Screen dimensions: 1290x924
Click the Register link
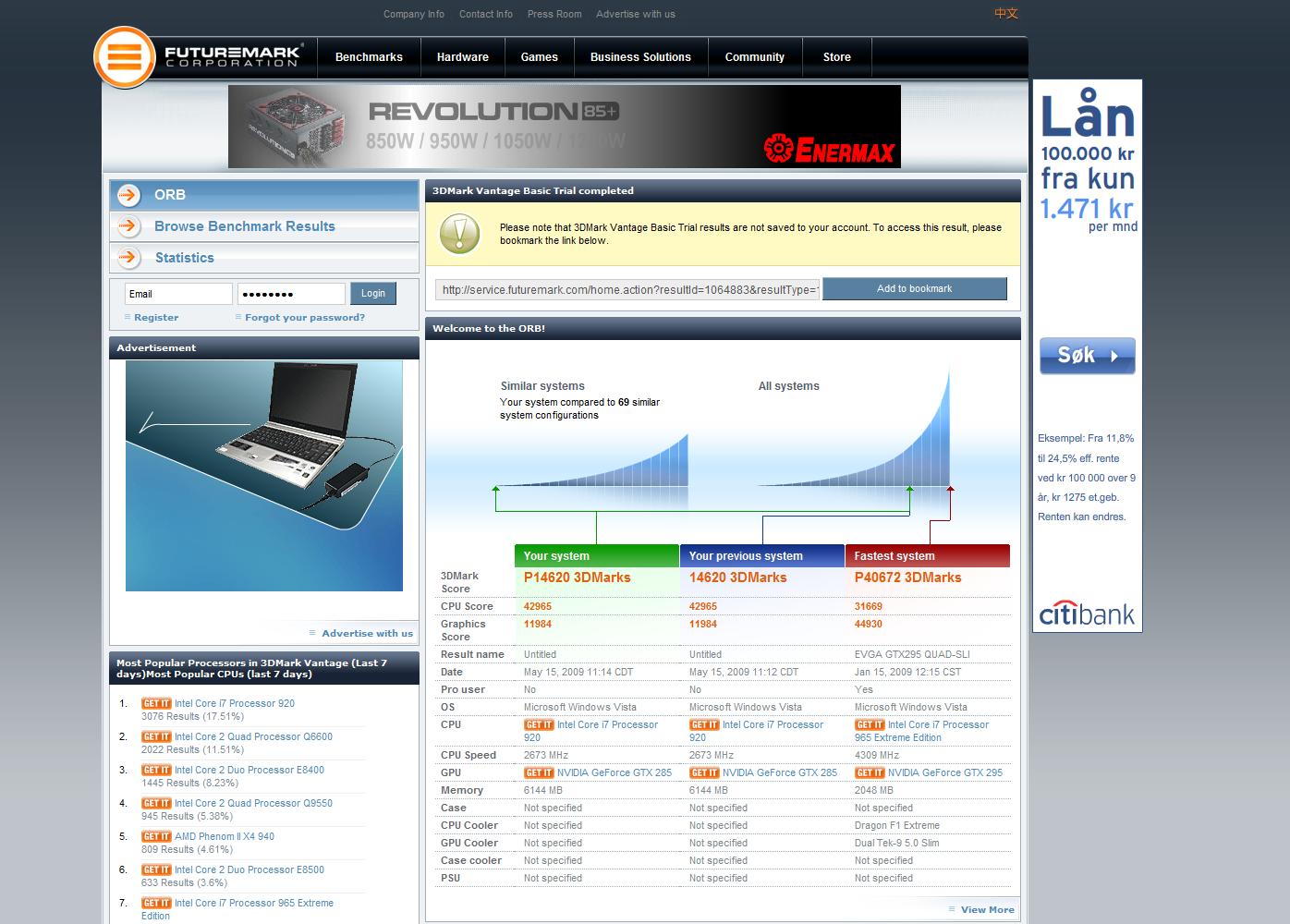(156, 317)
